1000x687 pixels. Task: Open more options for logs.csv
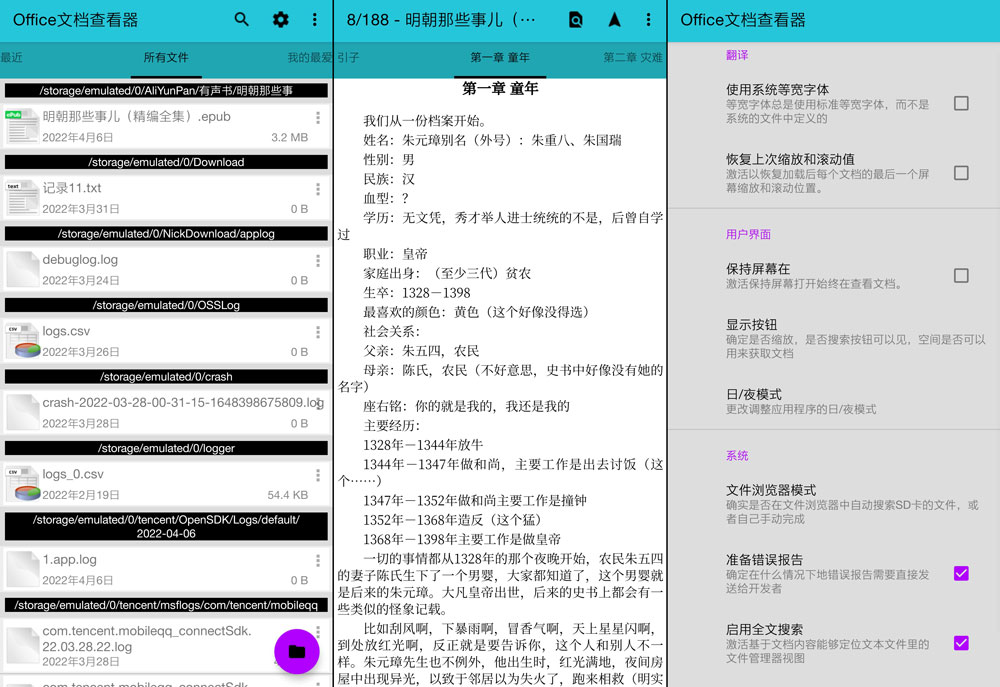point(318,332)
